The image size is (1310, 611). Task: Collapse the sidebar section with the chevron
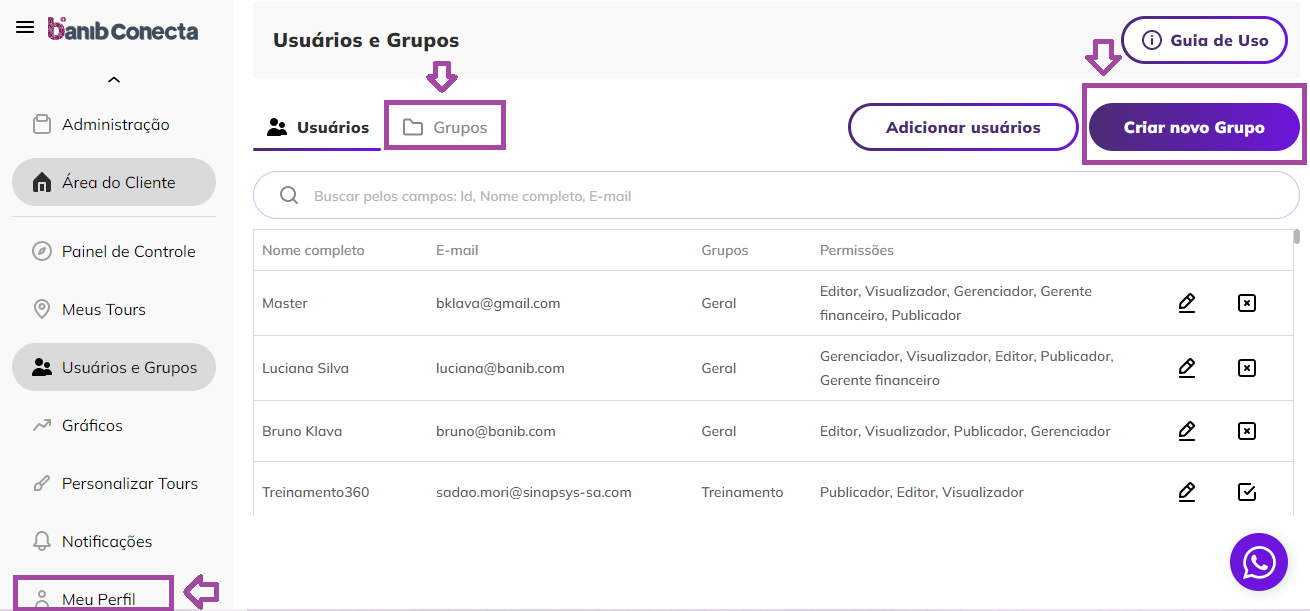(x=114, y=80)
